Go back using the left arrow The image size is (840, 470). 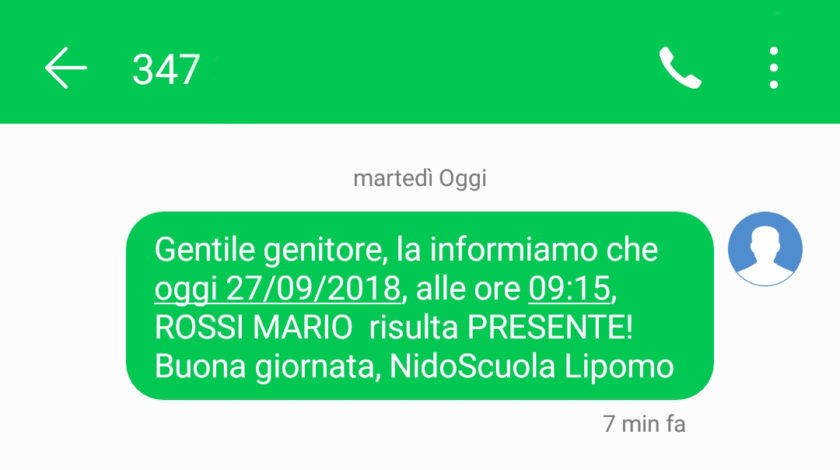click(x=65, y=68)
